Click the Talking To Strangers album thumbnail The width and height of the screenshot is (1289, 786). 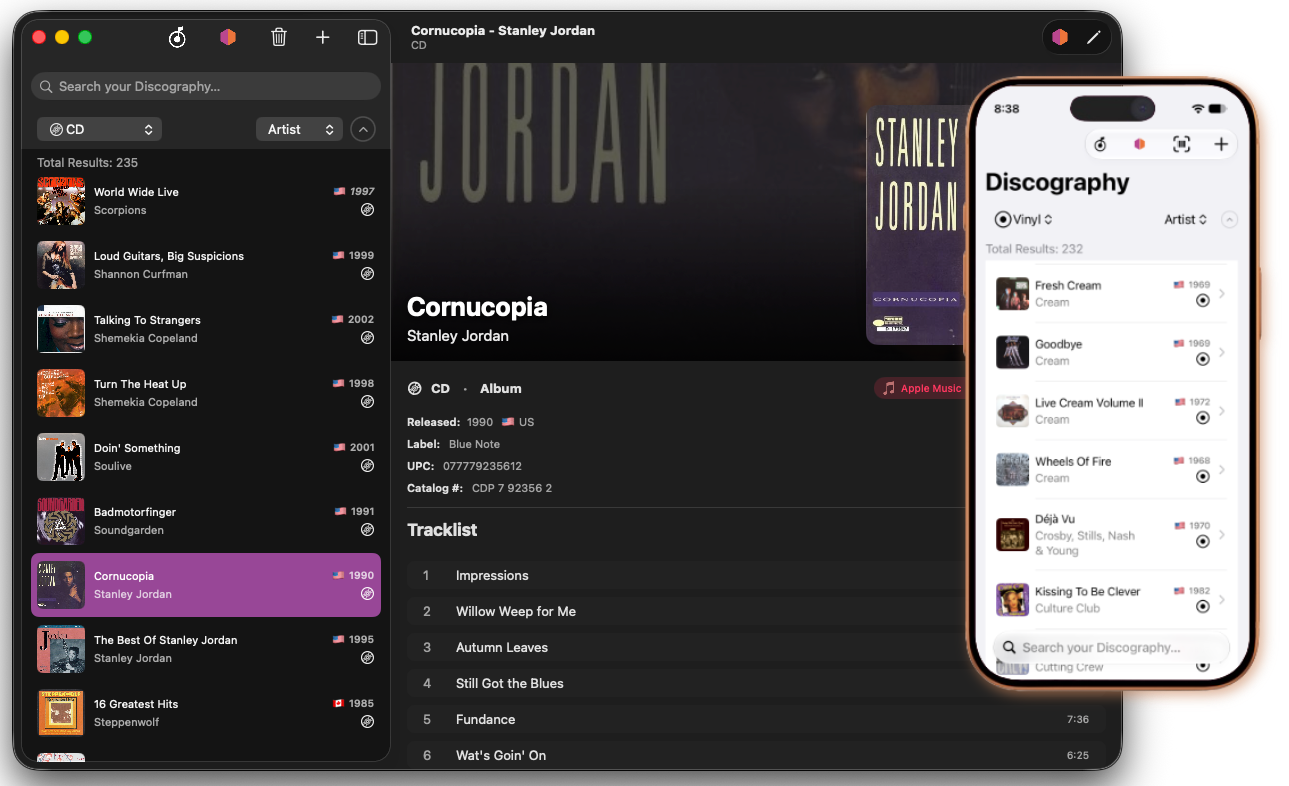61,329
